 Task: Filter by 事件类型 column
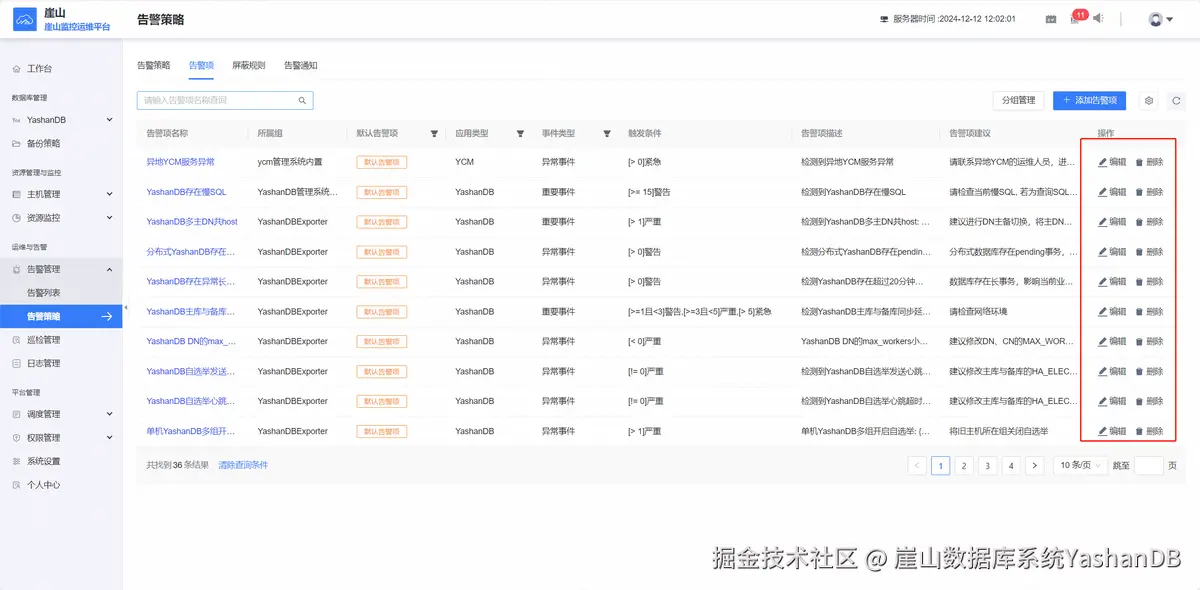coord(607,134)
